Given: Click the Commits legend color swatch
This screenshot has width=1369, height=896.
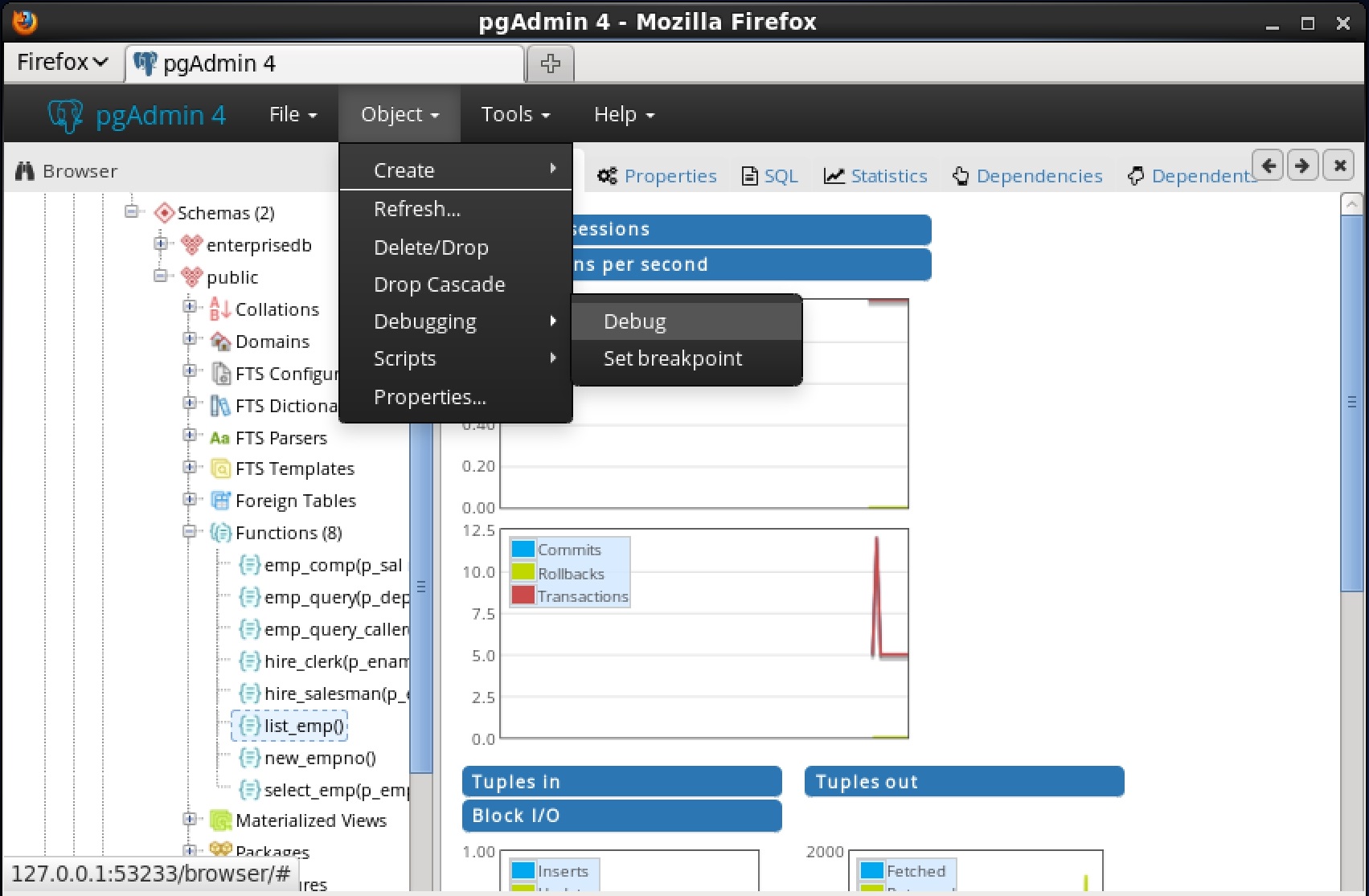Looking at the screenshot, I should 523,549.
